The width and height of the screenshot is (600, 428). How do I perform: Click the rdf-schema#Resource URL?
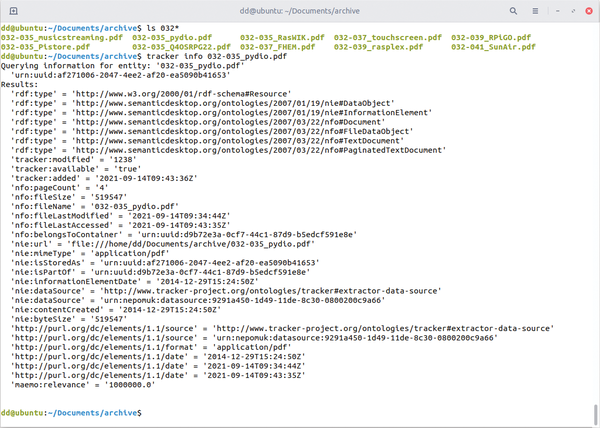(x=183, y=94)
